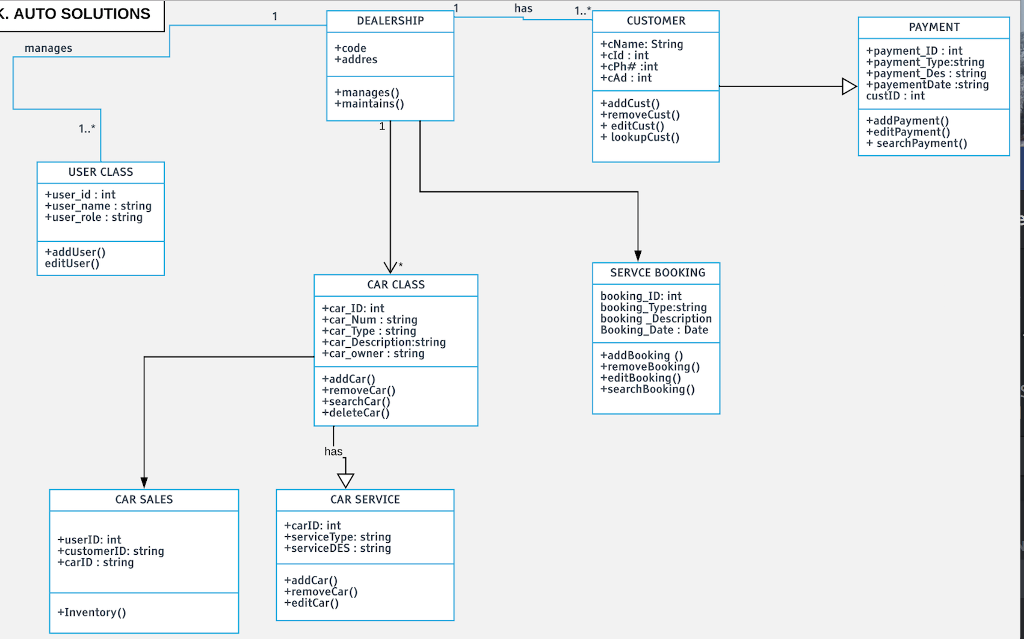Select the inheritance triangle above CAR SERVICE
Screen dimensions: 1024x639
pos(345,480)
